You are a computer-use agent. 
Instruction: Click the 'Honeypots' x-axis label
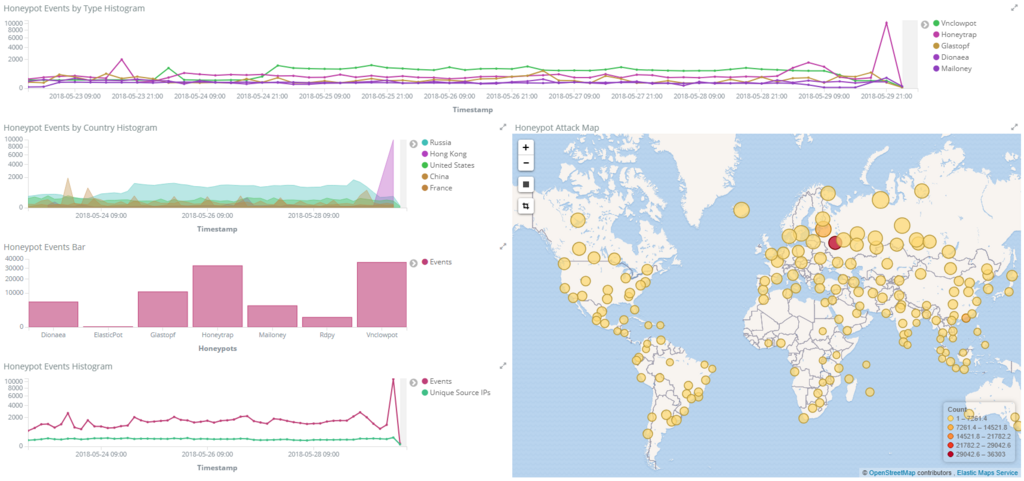point(217,349)
